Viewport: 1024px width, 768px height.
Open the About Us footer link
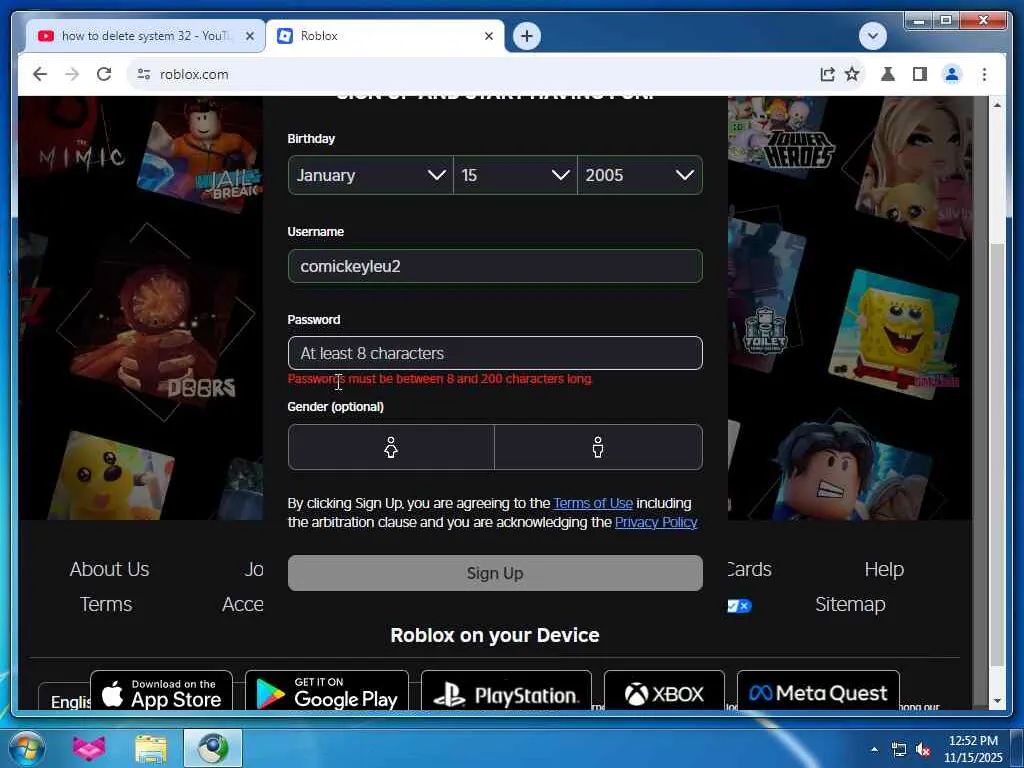[110, 569]
